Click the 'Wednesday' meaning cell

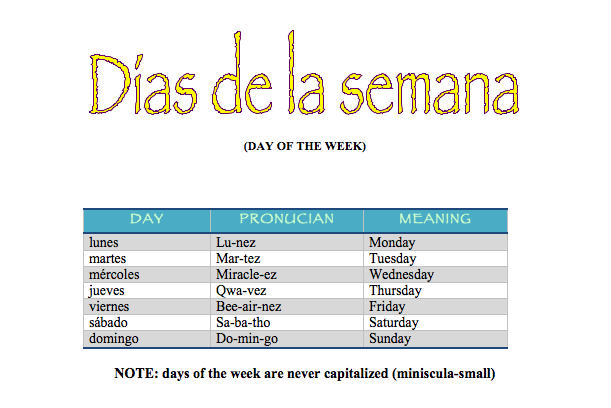pyautogui.click(x=401, y=274)
